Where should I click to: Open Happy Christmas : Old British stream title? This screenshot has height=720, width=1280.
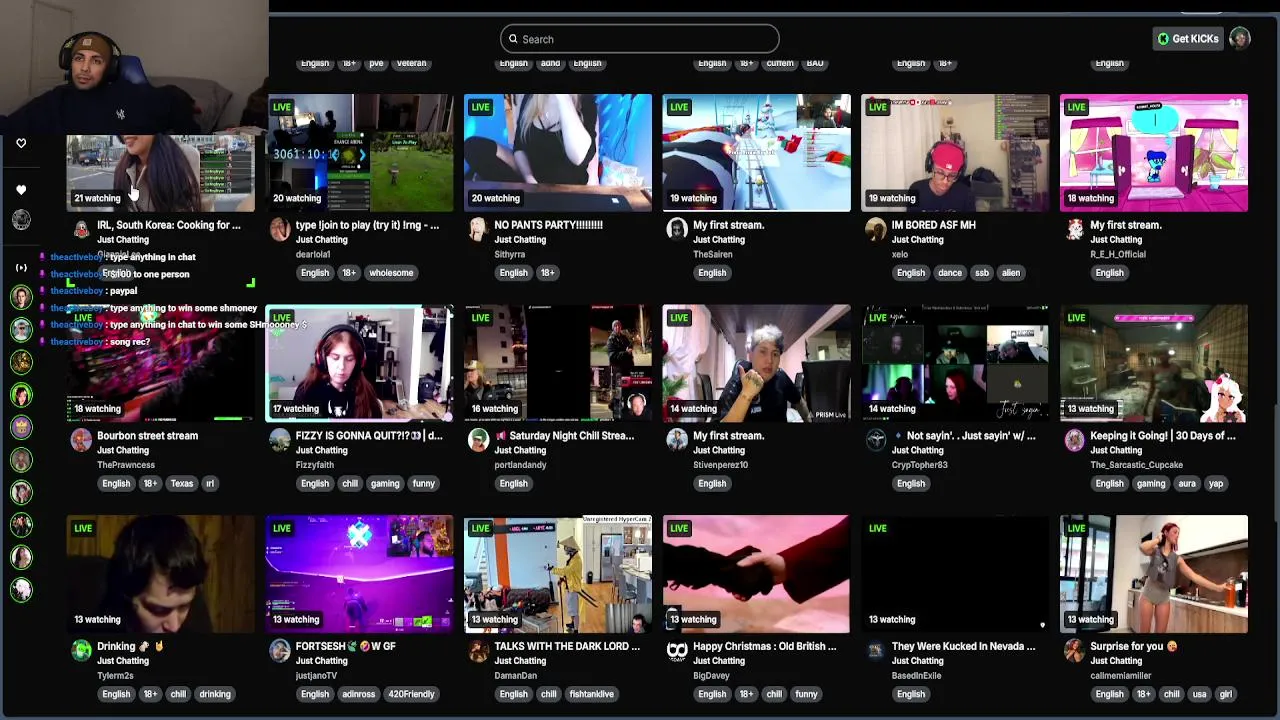[x=764, y=647]
